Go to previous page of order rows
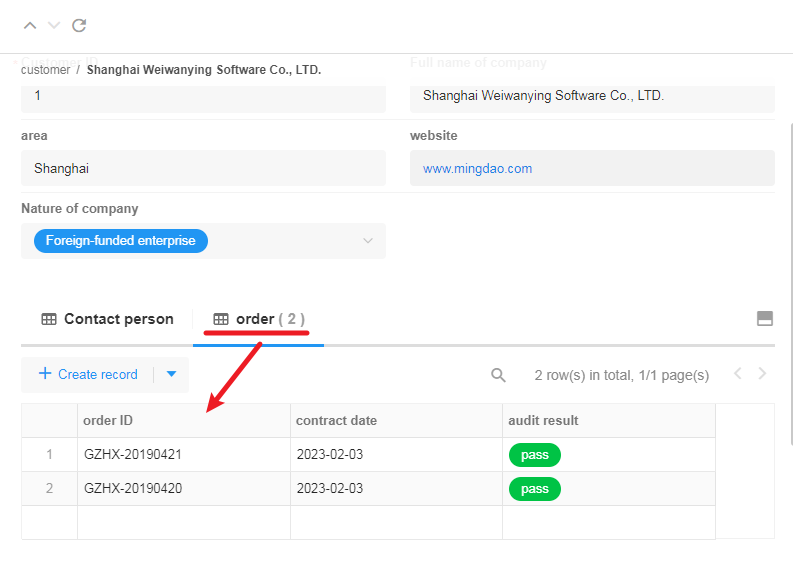The image size is (793, 566). click(738, 374)
